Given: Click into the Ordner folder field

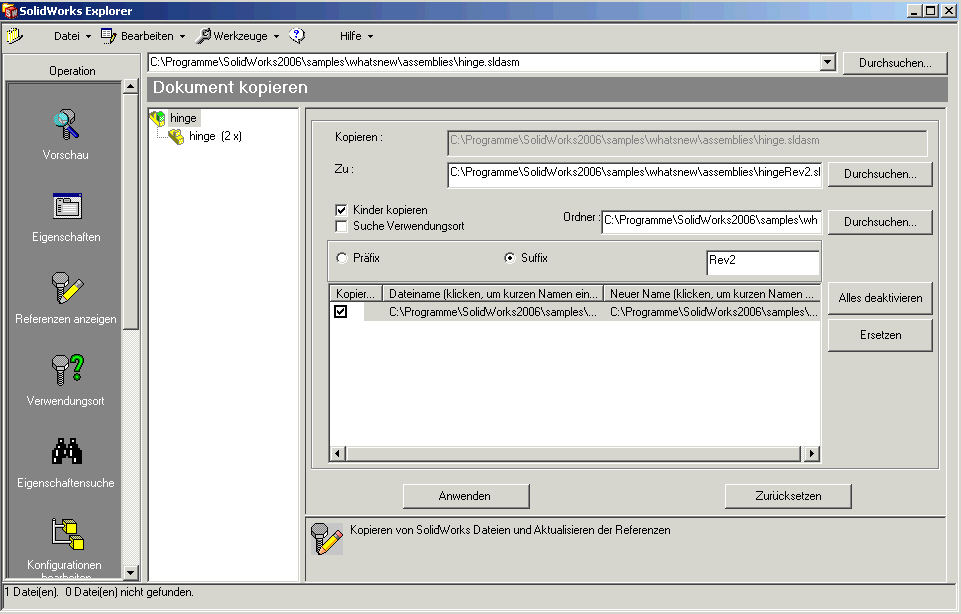Looking at the screenshot, I should click(711, 222).
